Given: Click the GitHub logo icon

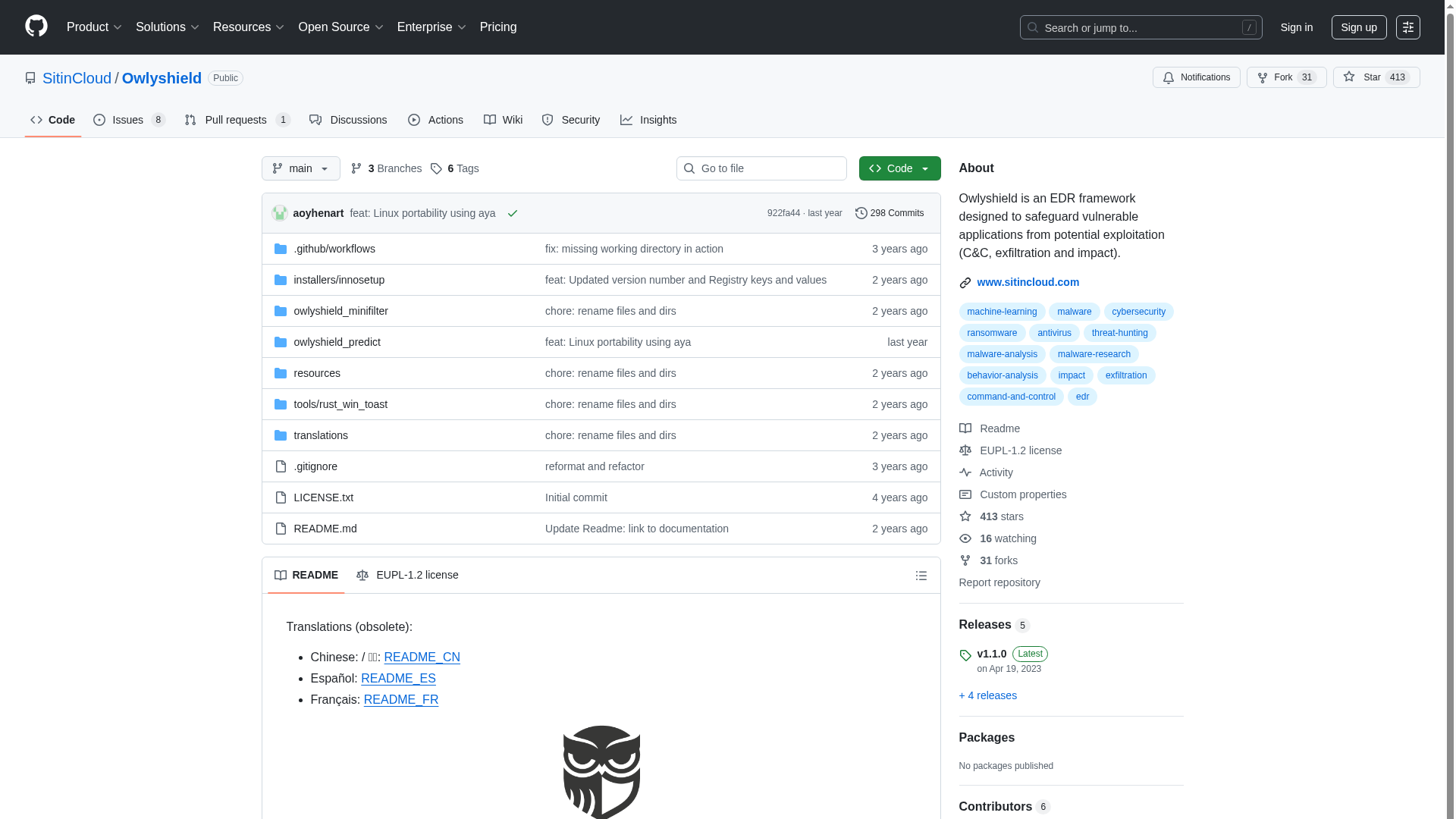Looking at the screenshot, I should (x=36, y=27).
